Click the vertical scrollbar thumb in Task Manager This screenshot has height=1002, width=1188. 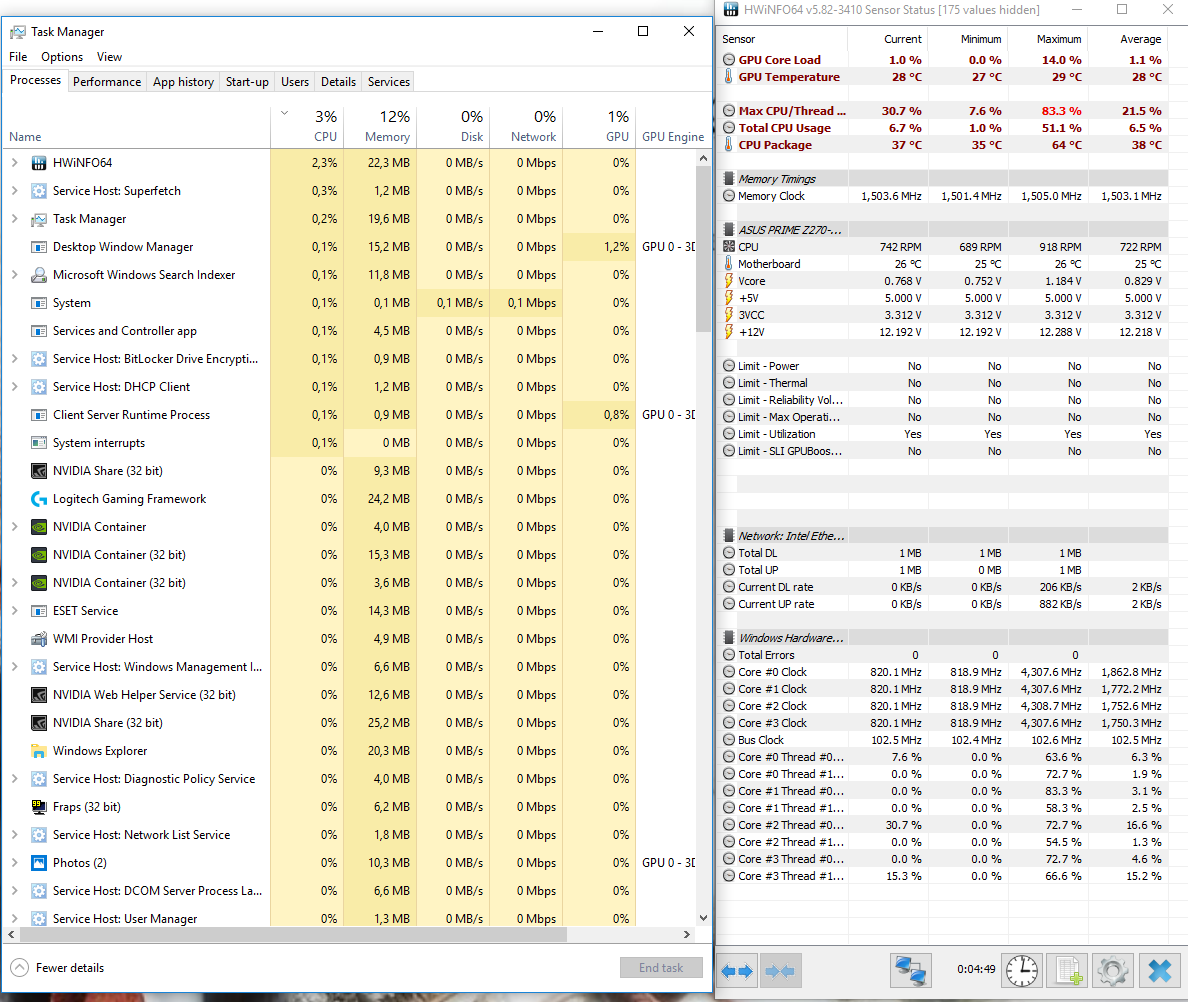(x=703, y=248)
